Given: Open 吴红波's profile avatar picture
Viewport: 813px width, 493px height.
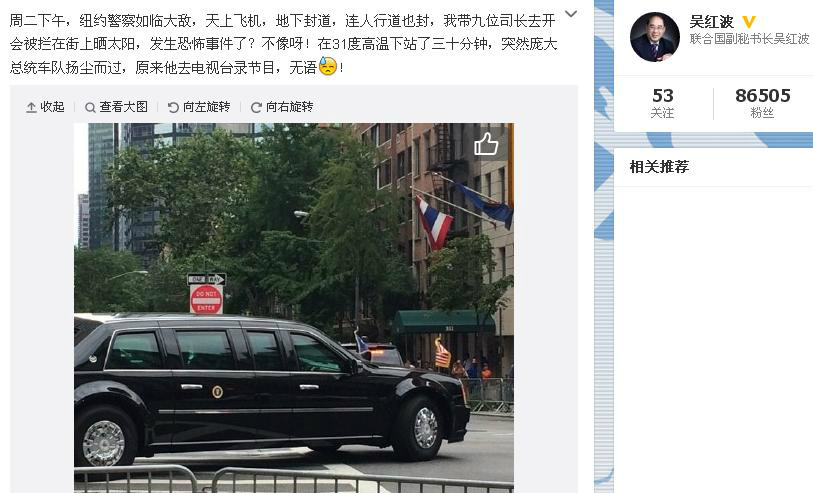Looking at the screenshot, I should 654,37.
